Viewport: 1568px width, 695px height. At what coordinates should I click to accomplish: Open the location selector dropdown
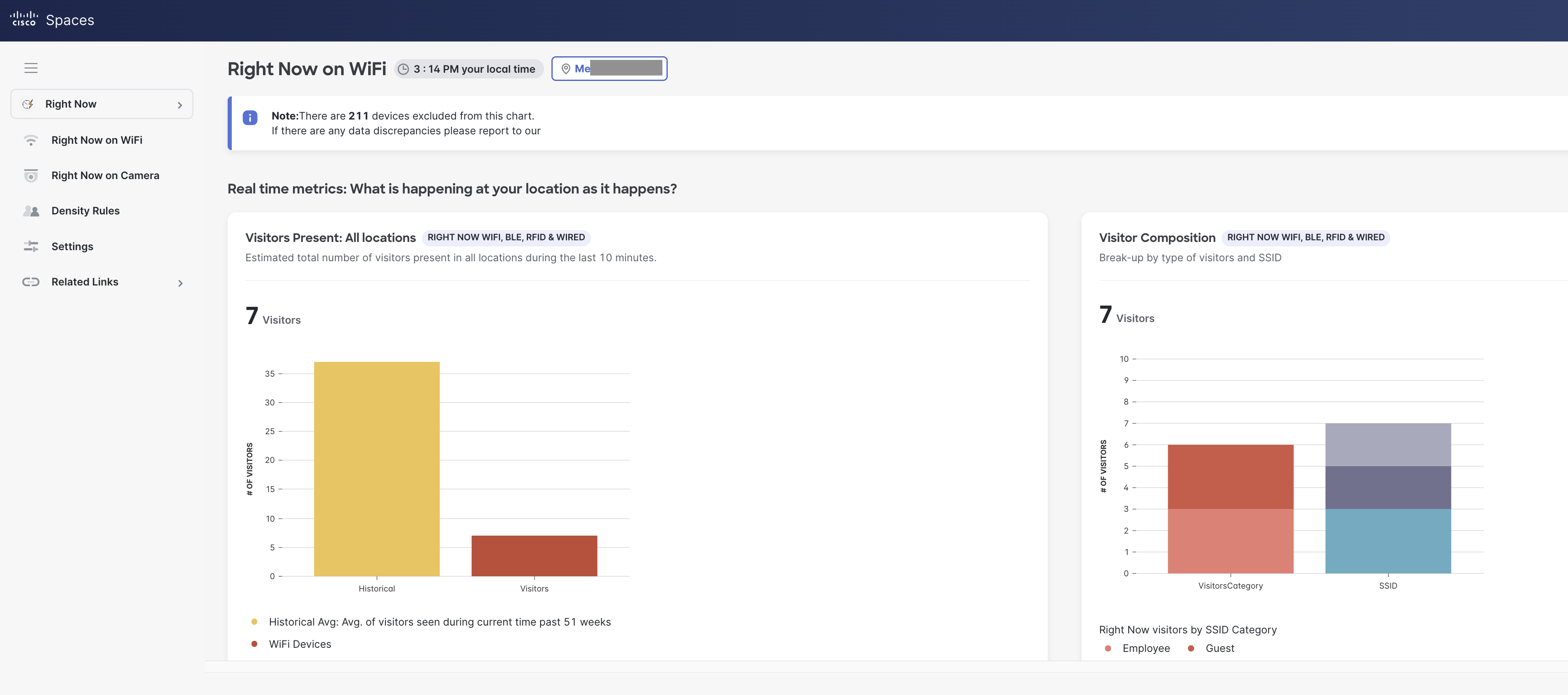click(609, 69)
